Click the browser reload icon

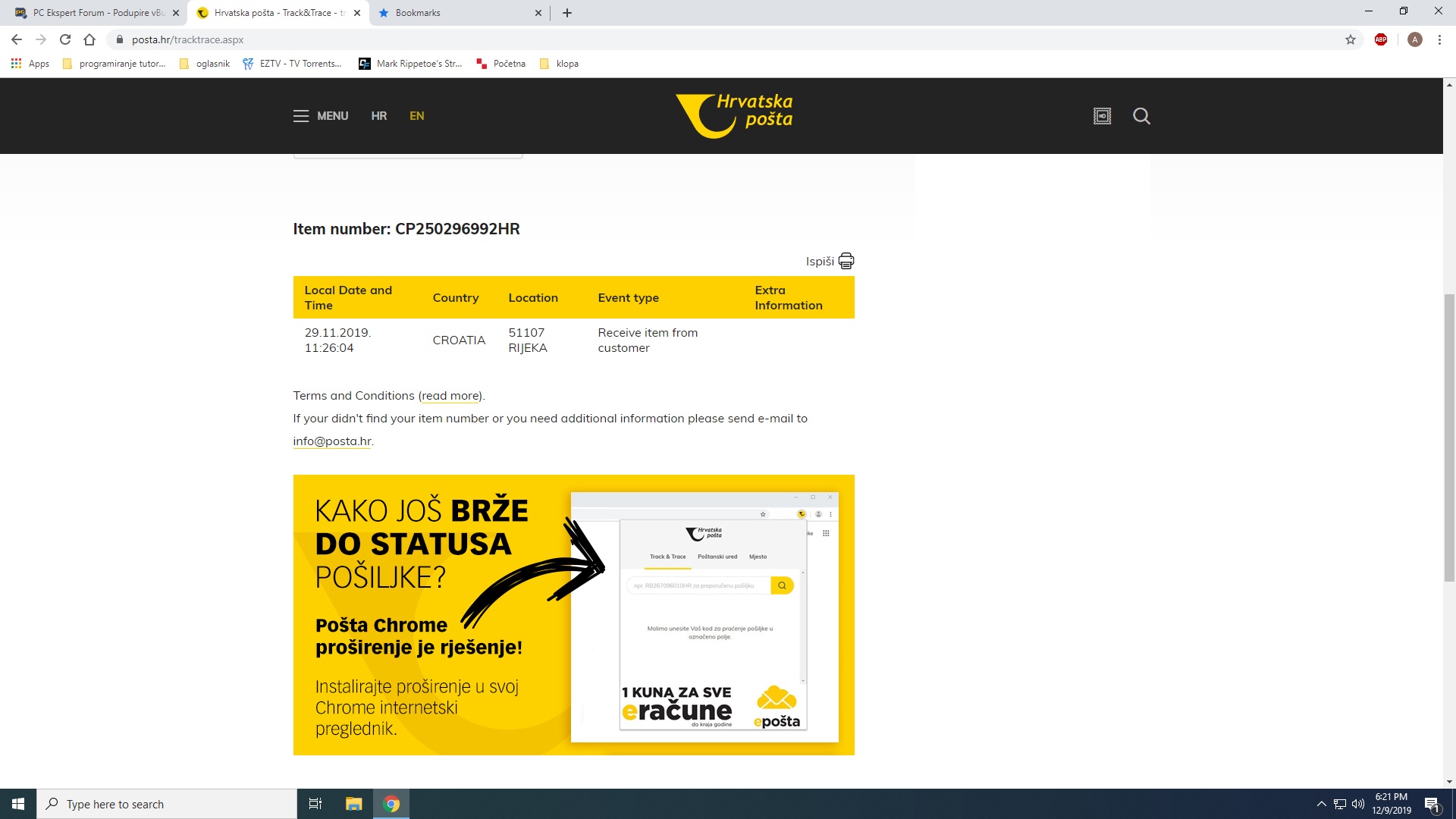[x=65, y=39]
